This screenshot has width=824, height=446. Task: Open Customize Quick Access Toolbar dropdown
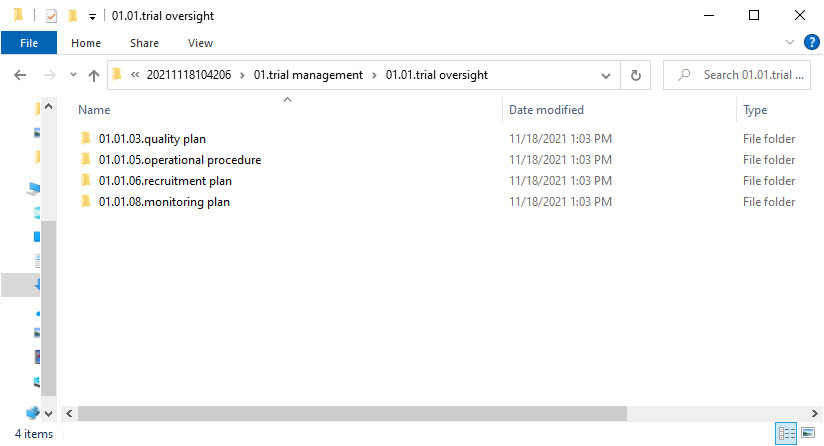93,17
